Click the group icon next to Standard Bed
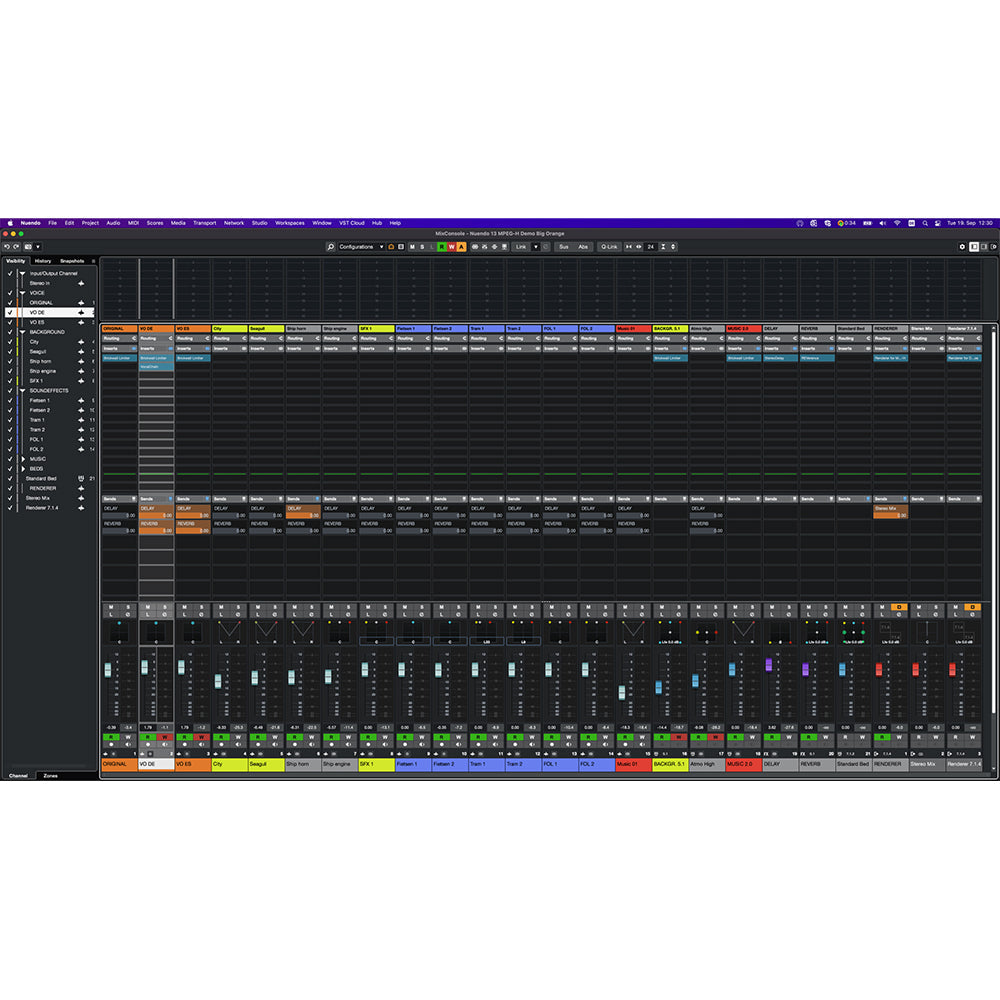The image size is (1000, 1000). [x=81, y=478]
